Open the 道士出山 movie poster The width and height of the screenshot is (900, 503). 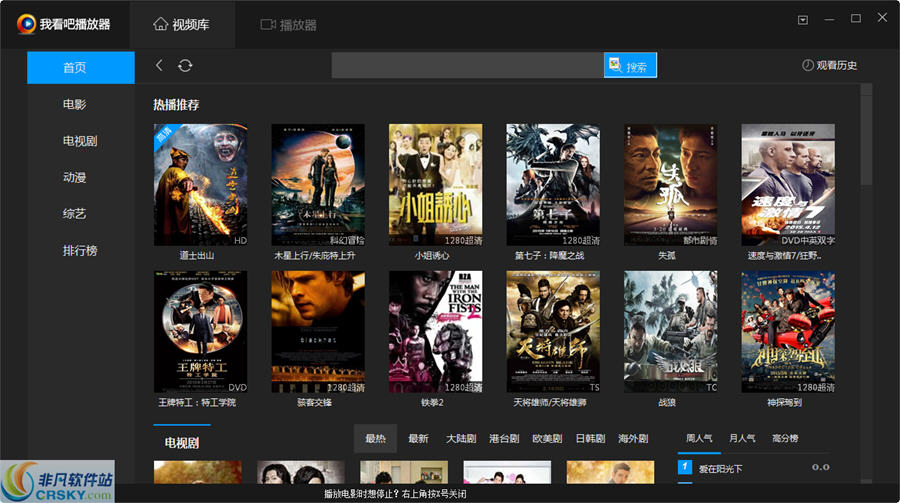coord(200,185)
